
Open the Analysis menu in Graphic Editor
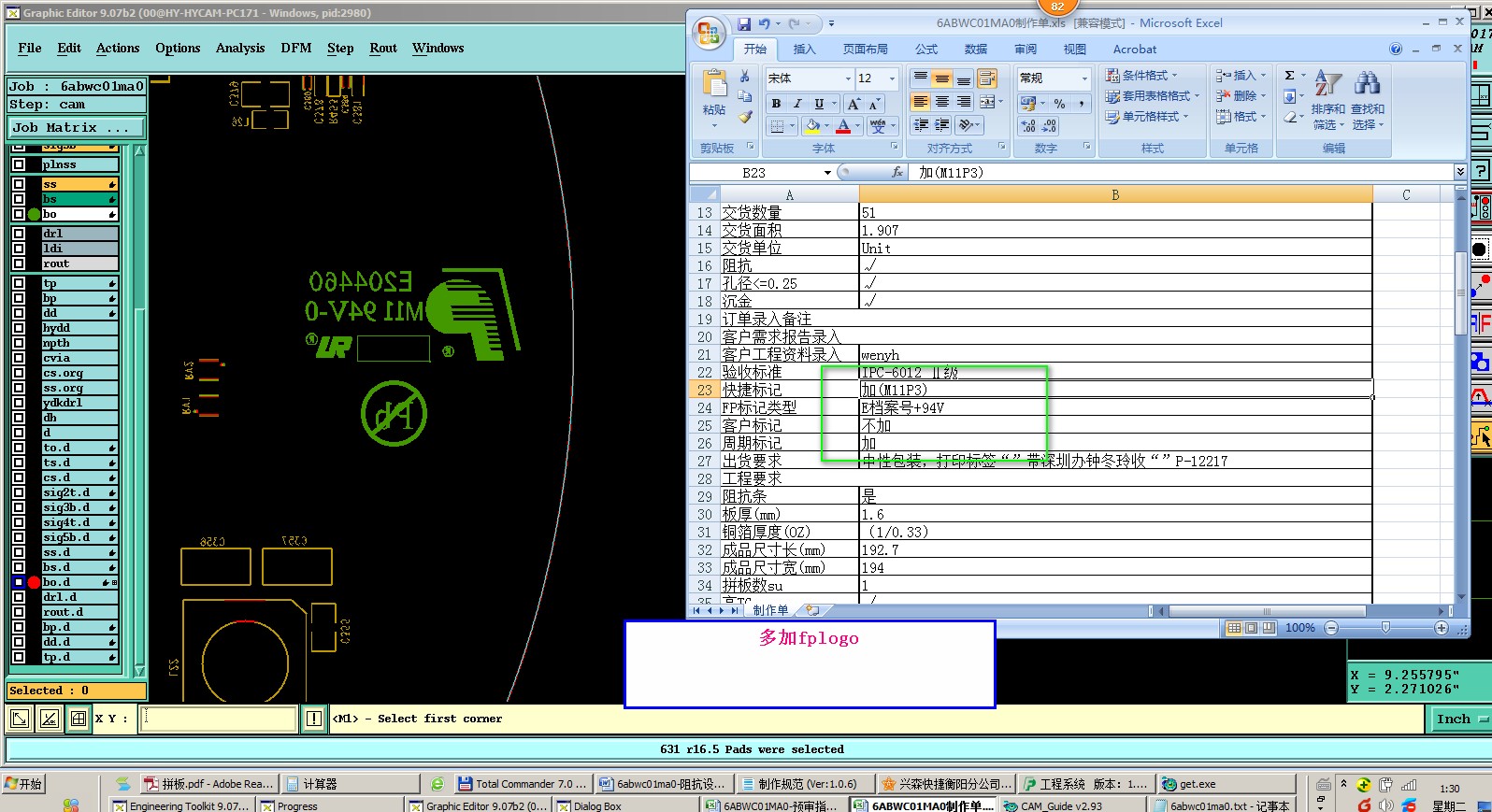pyautogui.click(x=240, y=48)
